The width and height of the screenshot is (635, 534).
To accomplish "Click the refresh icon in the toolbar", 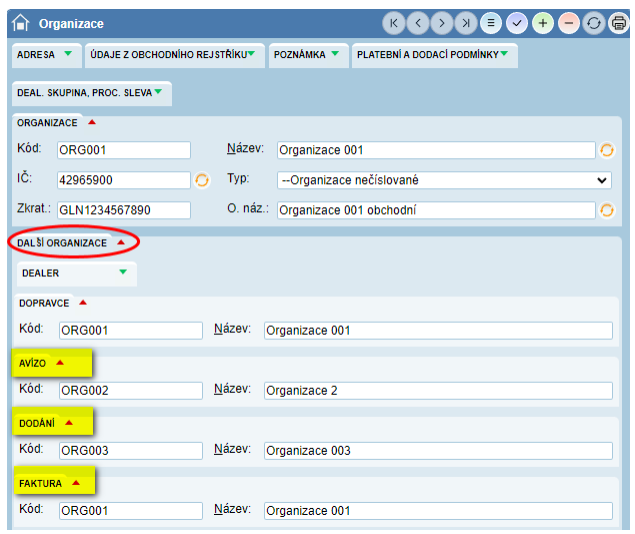I will (593, 23).
